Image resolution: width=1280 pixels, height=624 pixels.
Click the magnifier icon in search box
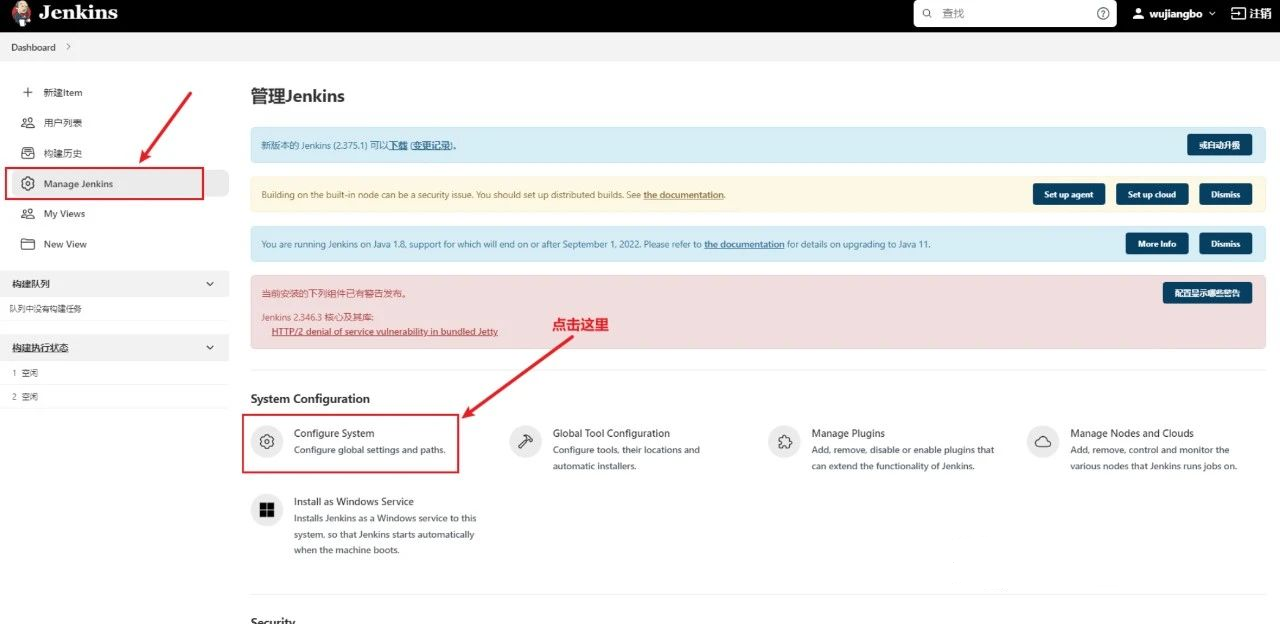coord(927,14)
